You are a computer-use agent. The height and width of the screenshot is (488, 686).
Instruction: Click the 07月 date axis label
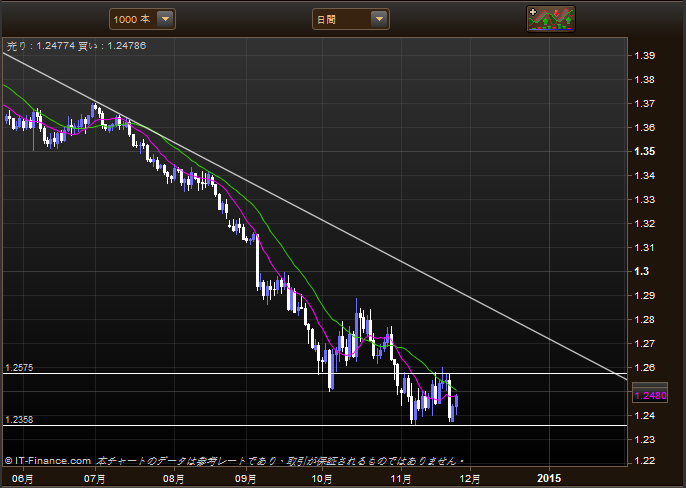click(x=94, y=479)
